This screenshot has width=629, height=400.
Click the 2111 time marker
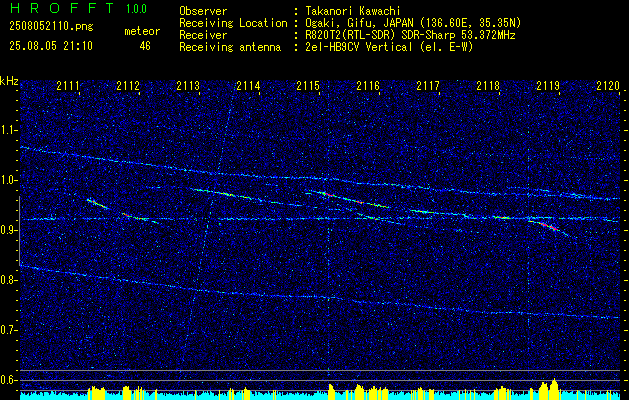pyautogui.click(x=68, y=85)
